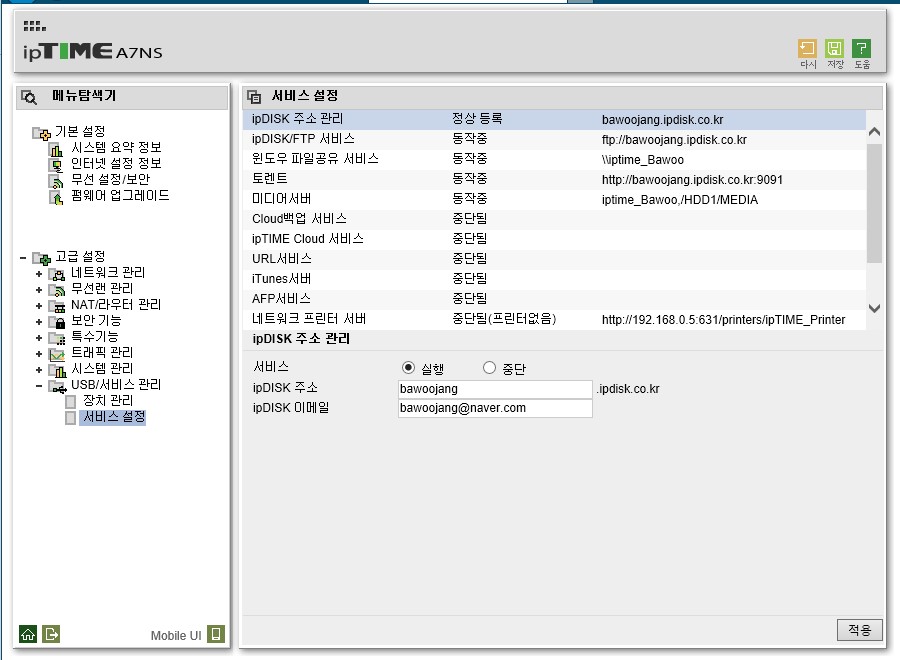This screenshot has height=660, width=900.
Task: Click the 기본 설정 folder icon
Action: tap(41, 133)
